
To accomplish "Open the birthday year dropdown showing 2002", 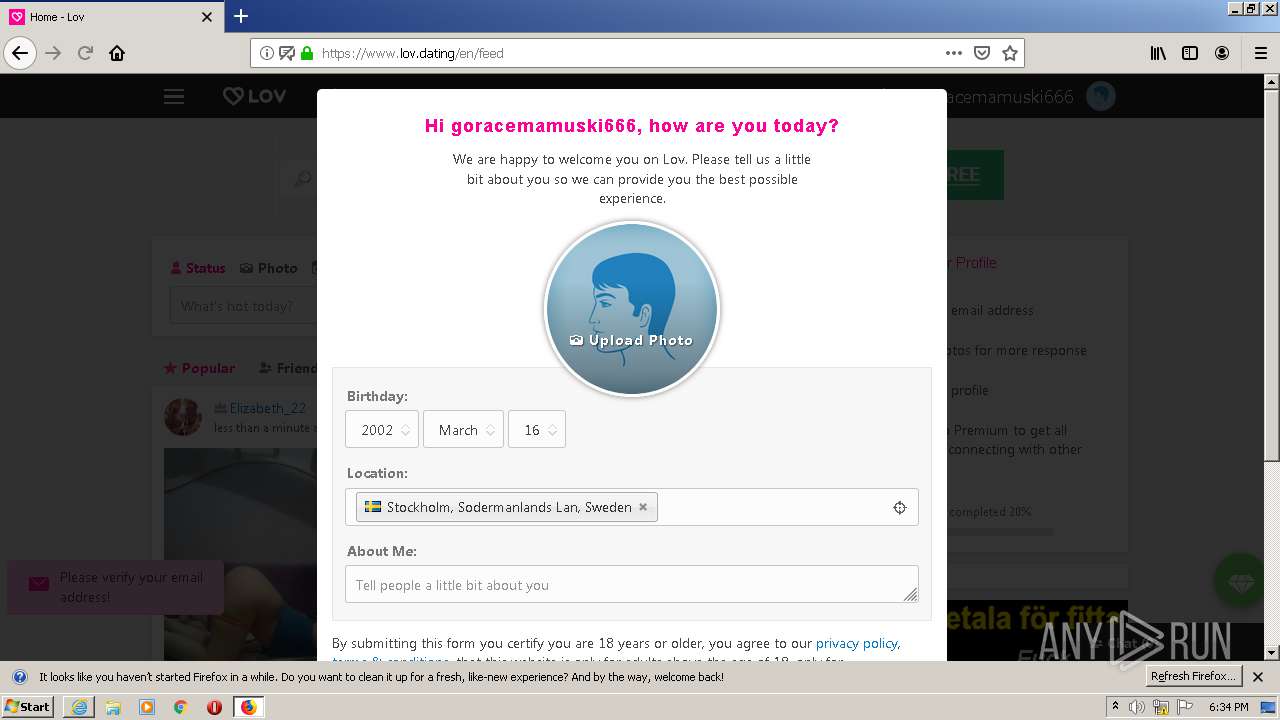I will point(382,429).
